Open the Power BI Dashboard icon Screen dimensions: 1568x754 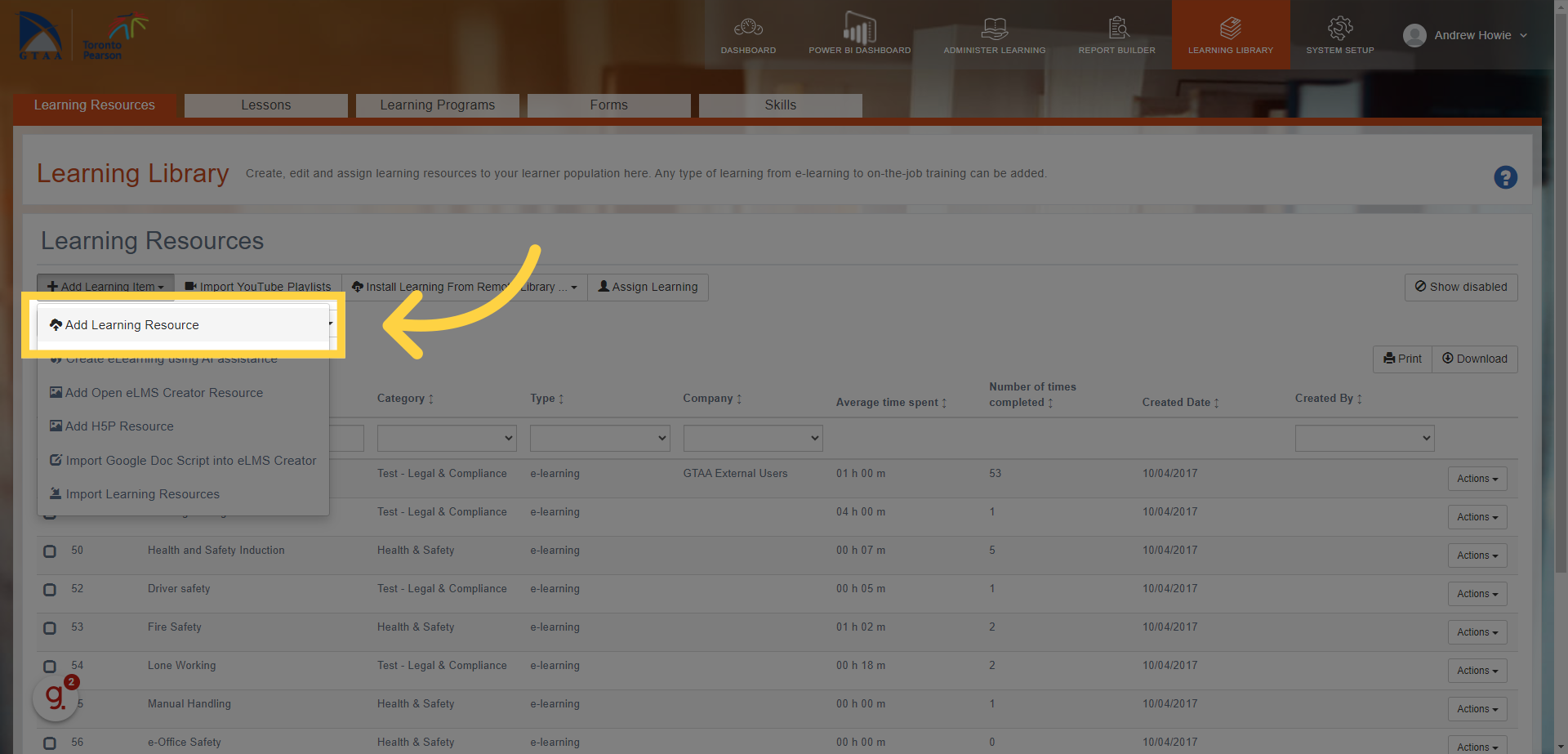click(859, 29)
